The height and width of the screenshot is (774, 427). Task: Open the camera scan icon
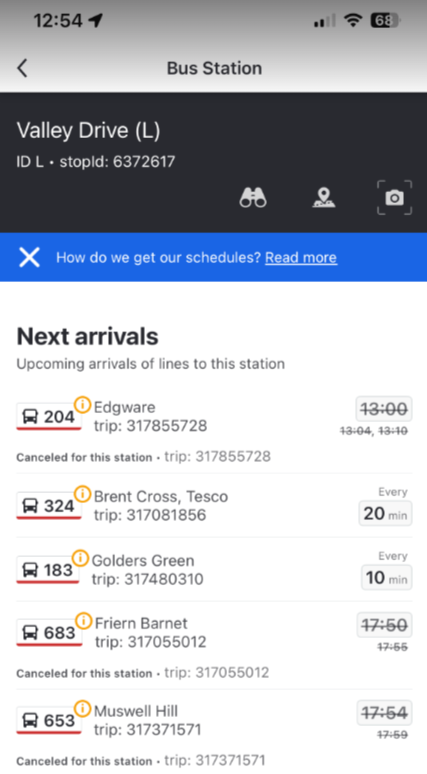tap(394, 197)
